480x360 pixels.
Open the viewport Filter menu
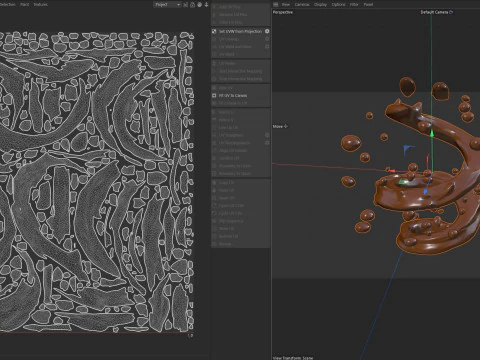pyautogui.click(x=354, y=5)
